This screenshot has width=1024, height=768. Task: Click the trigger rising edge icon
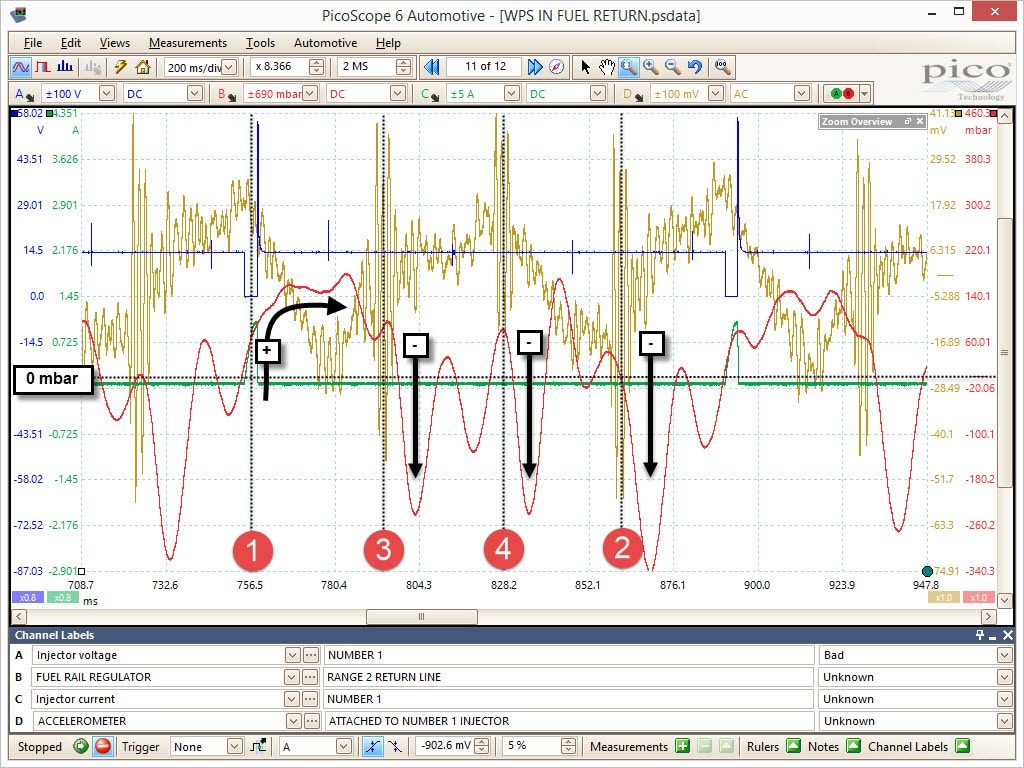pos(259,746)
